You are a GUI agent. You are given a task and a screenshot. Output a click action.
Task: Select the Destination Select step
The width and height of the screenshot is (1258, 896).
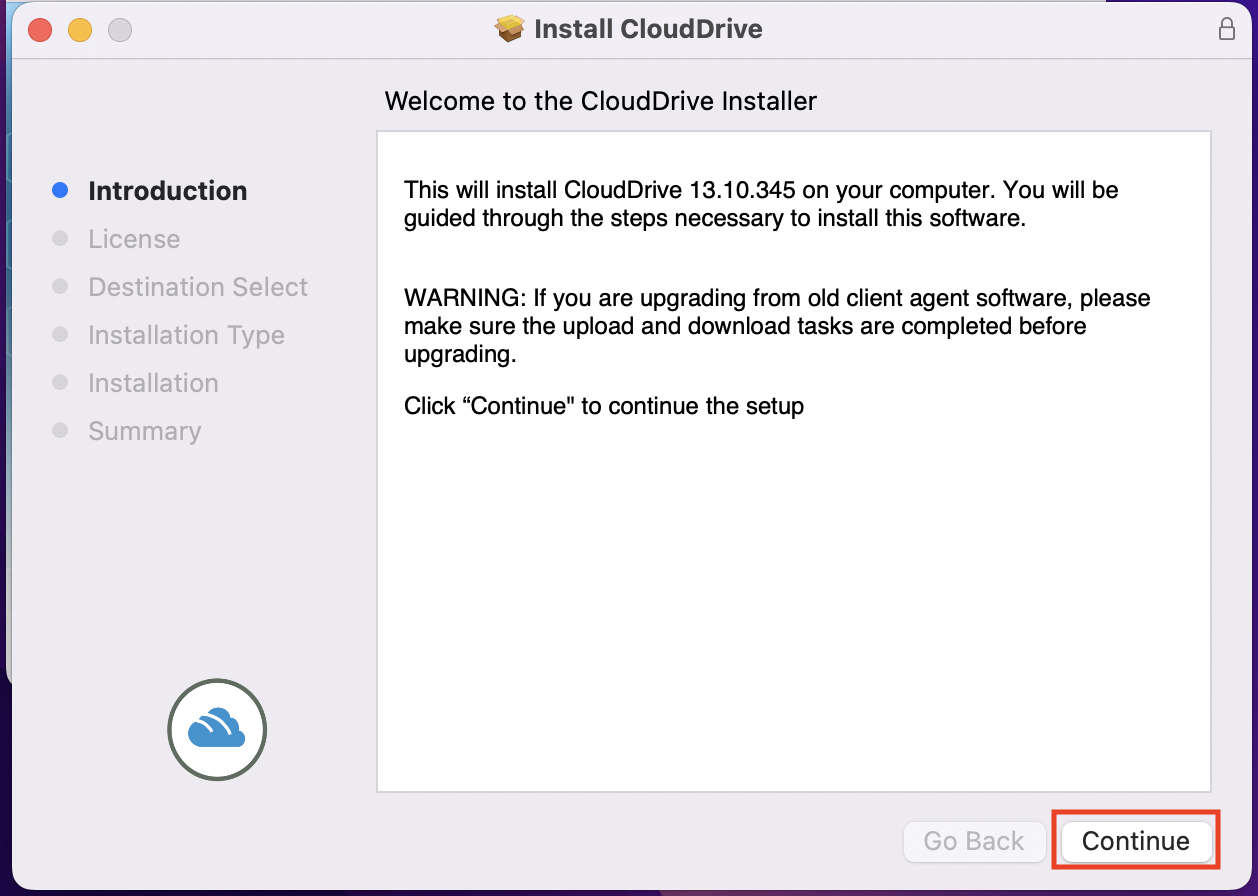click(198, 287)
